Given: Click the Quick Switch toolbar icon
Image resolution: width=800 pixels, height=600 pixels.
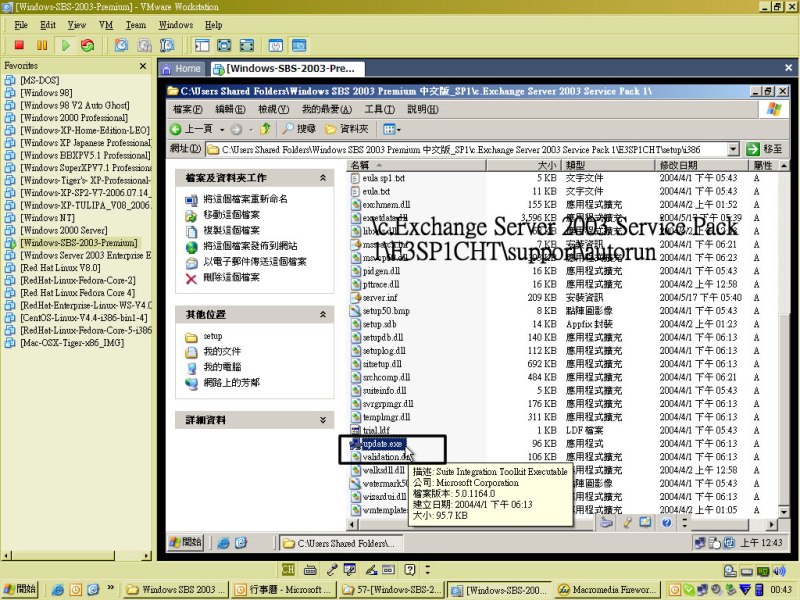Looking at the screenshot, I should pyautogui.click(x=247, y=45).
